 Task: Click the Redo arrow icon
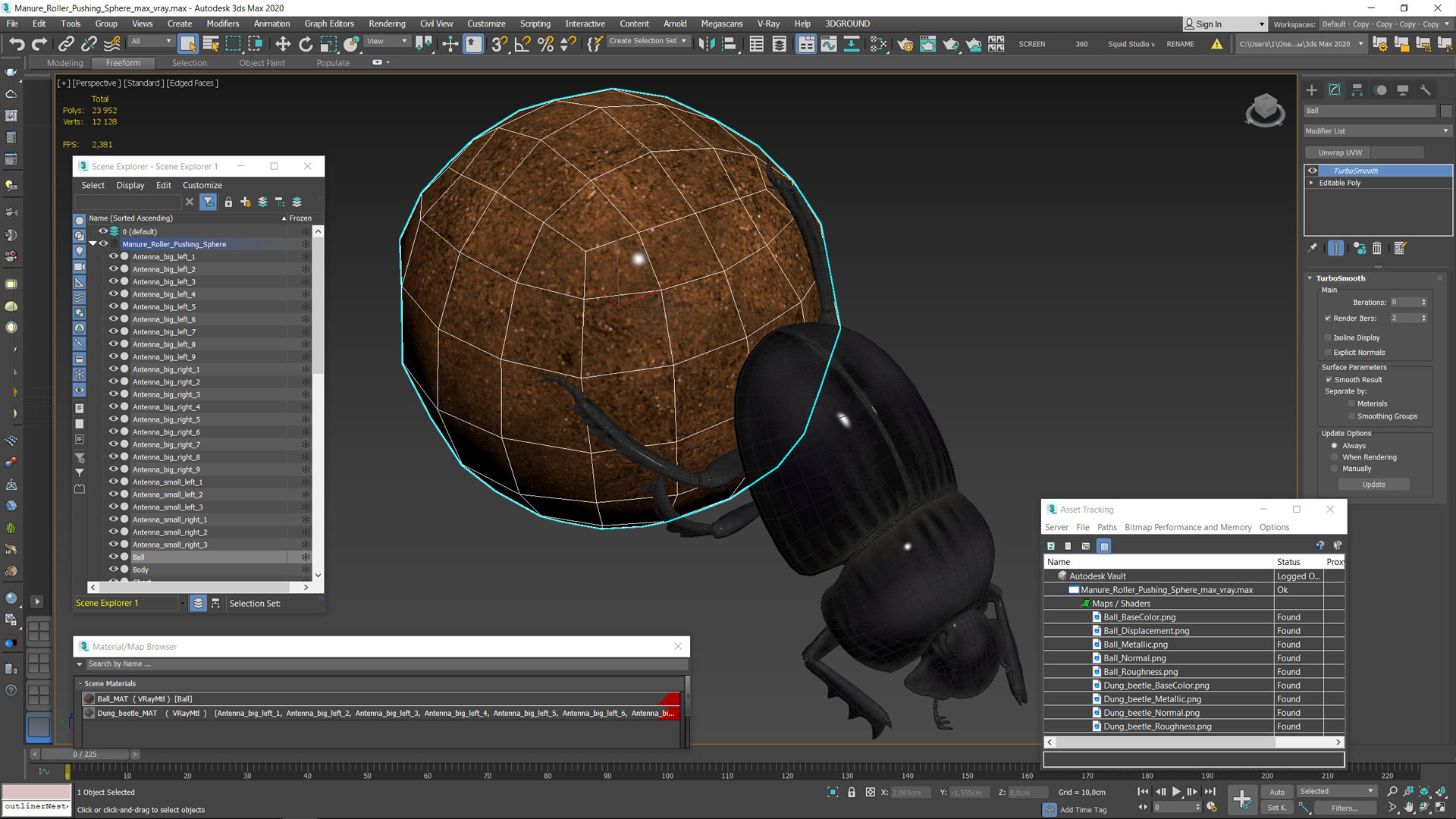pos(39,44)
